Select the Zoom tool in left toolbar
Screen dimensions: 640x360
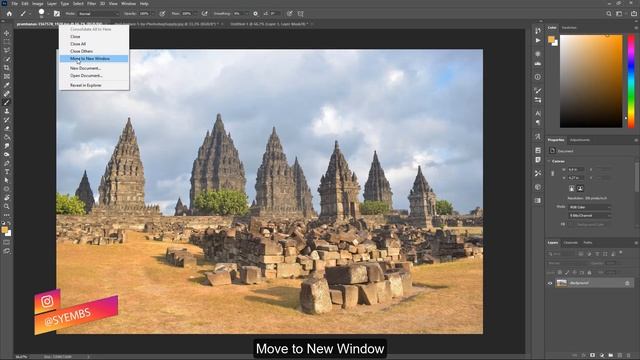[7, 206]
